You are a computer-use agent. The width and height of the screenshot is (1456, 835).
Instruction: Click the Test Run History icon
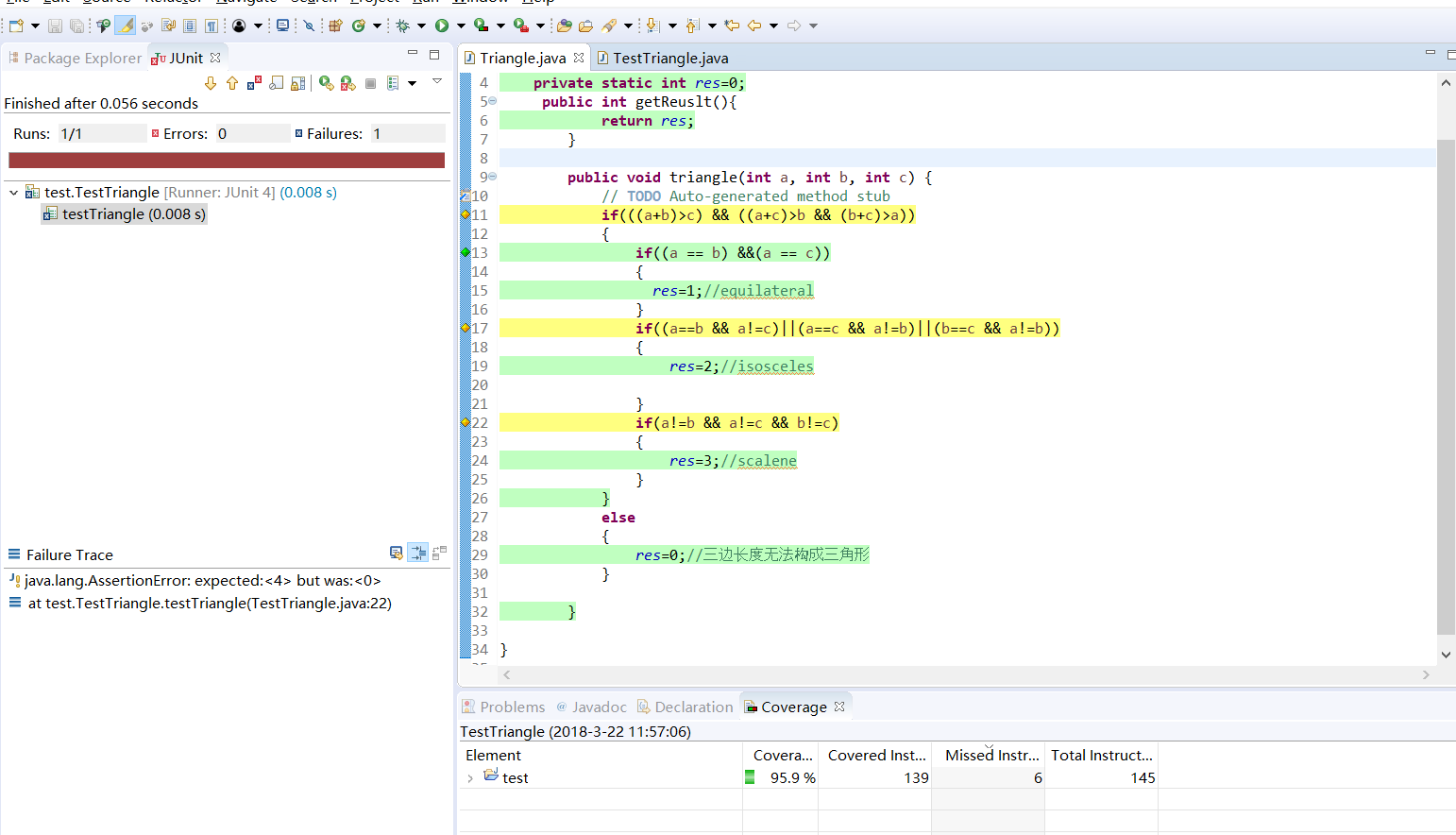pyautogui.click(x=394, y=83)
